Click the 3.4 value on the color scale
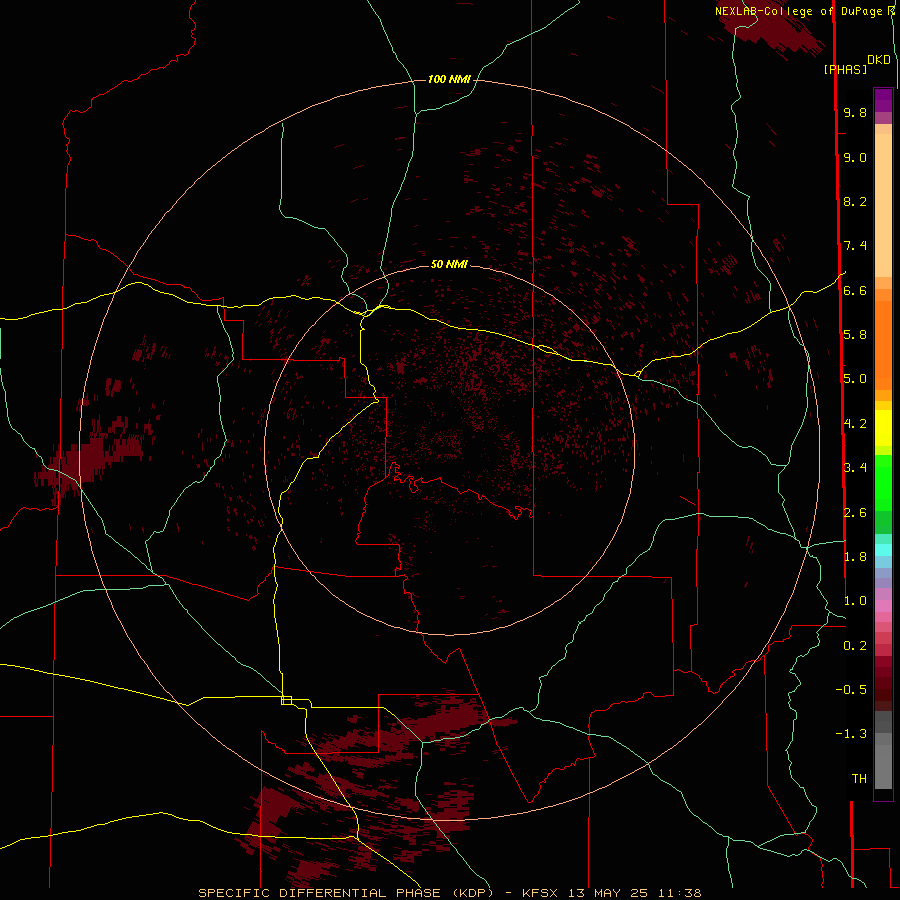Viewport: 900px width, 900px height. point(855,468)
